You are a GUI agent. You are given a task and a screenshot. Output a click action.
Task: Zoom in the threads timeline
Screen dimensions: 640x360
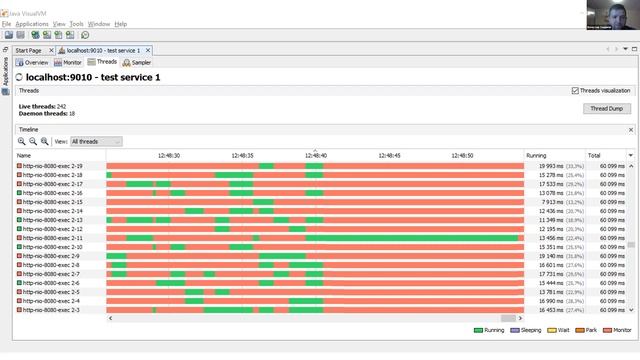[x=22, y=142]
